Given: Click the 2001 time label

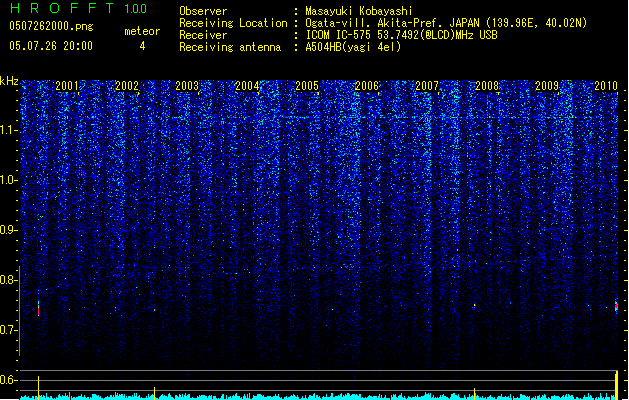Looking at the screenshot, I should pos(67,85).
